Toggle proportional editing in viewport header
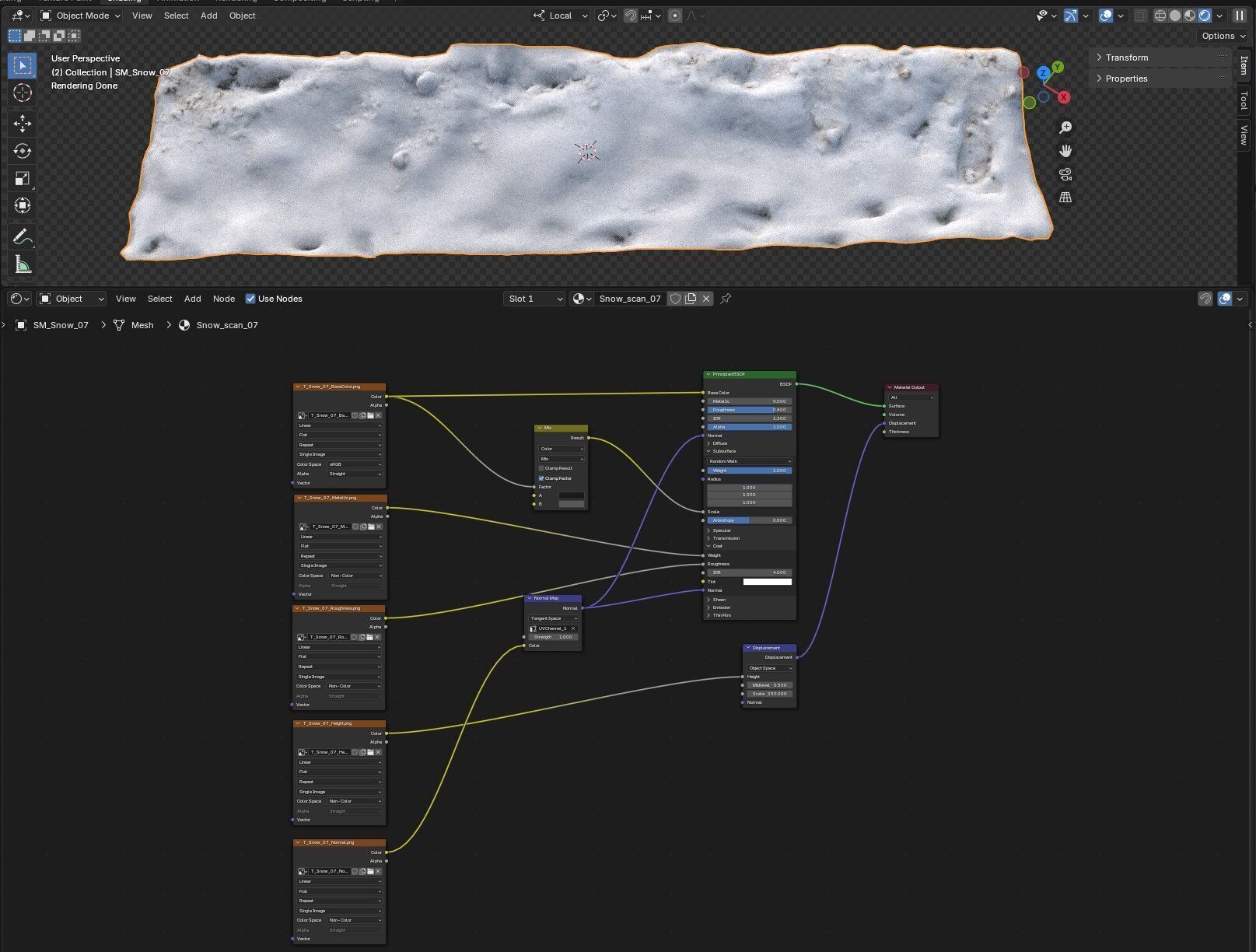Image resolution: width=1256 pixels, height=952 pixels. click(x=675, y=16)
